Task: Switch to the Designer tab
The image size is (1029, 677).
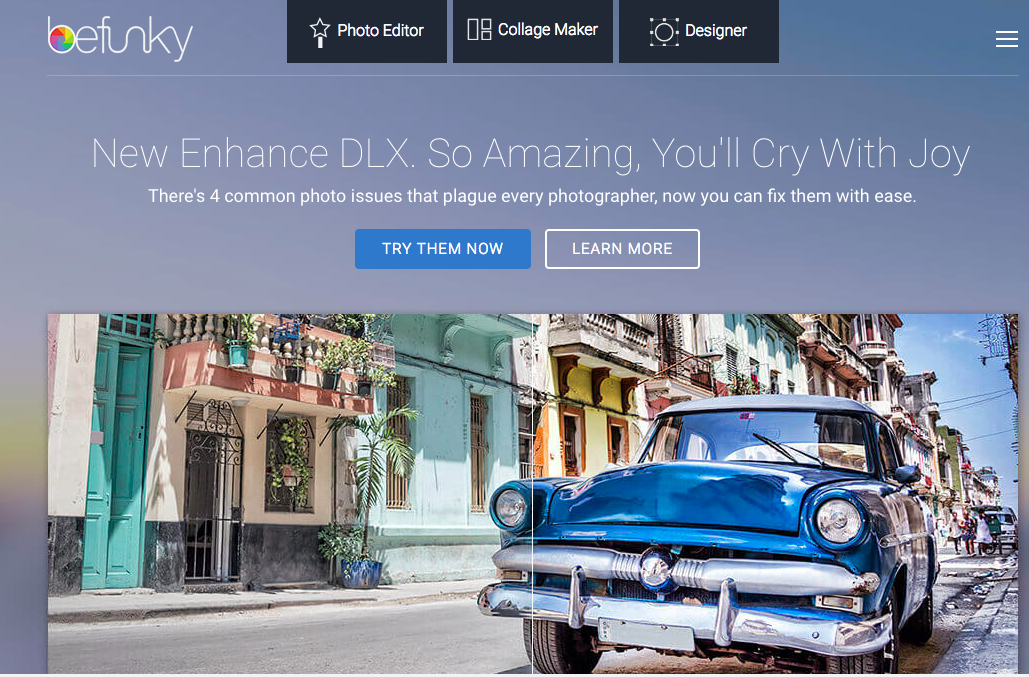Action: (x=699, y=31)
